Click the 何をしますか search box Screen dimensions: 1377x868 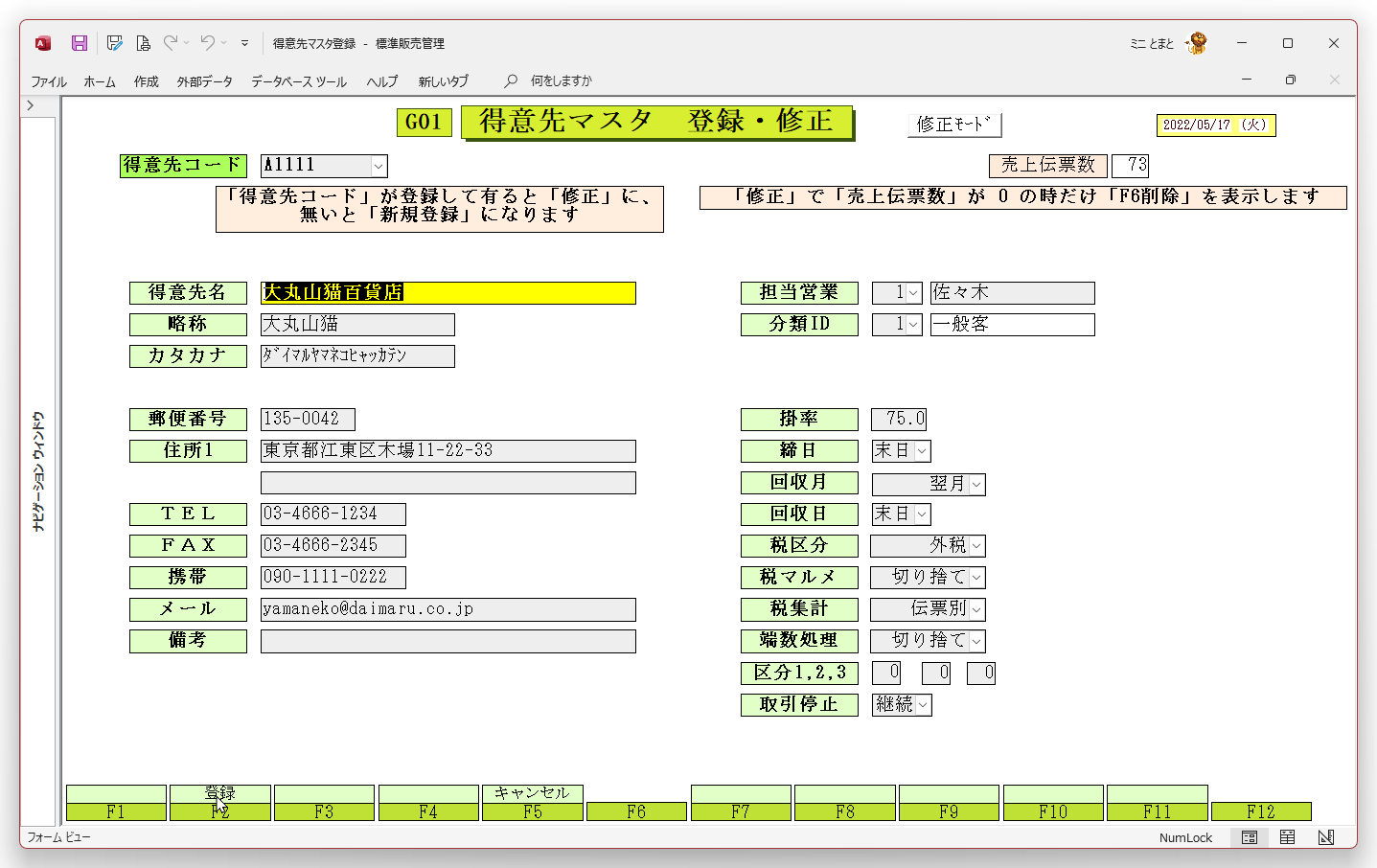[562, 81]
